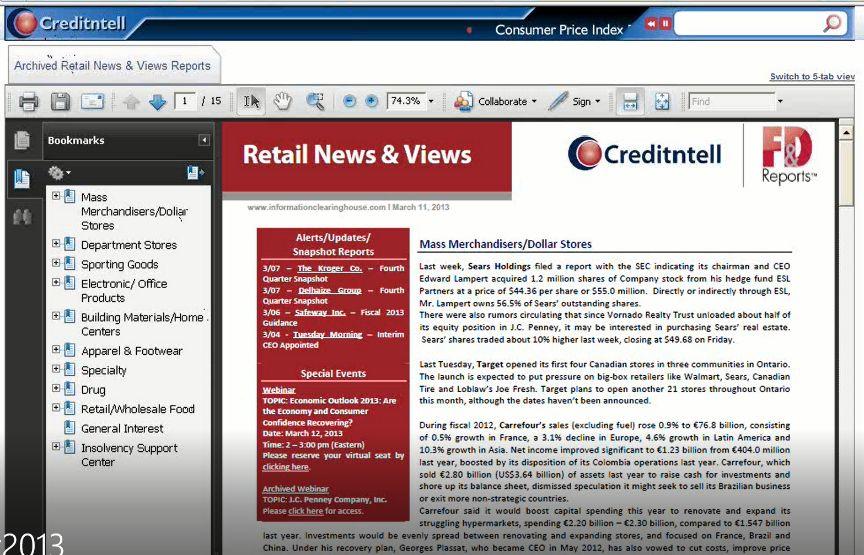864x555 pixels.
Task: Open the search binoculars panel icon
Action: click(22, 217)
